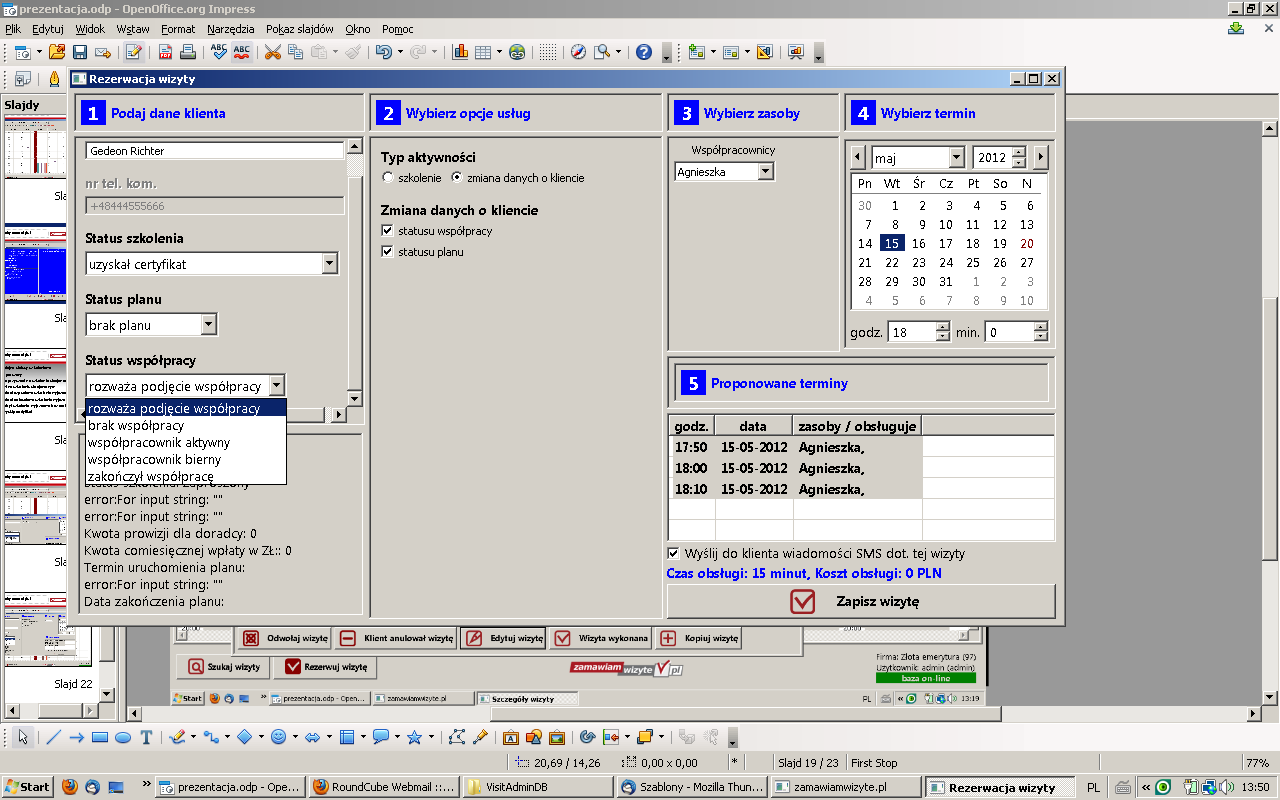The height and width of the screenshot is (800, 1280).
Task: Select day 20 in the calendar
Action: pyautogui.click(x=1027, y=243)
